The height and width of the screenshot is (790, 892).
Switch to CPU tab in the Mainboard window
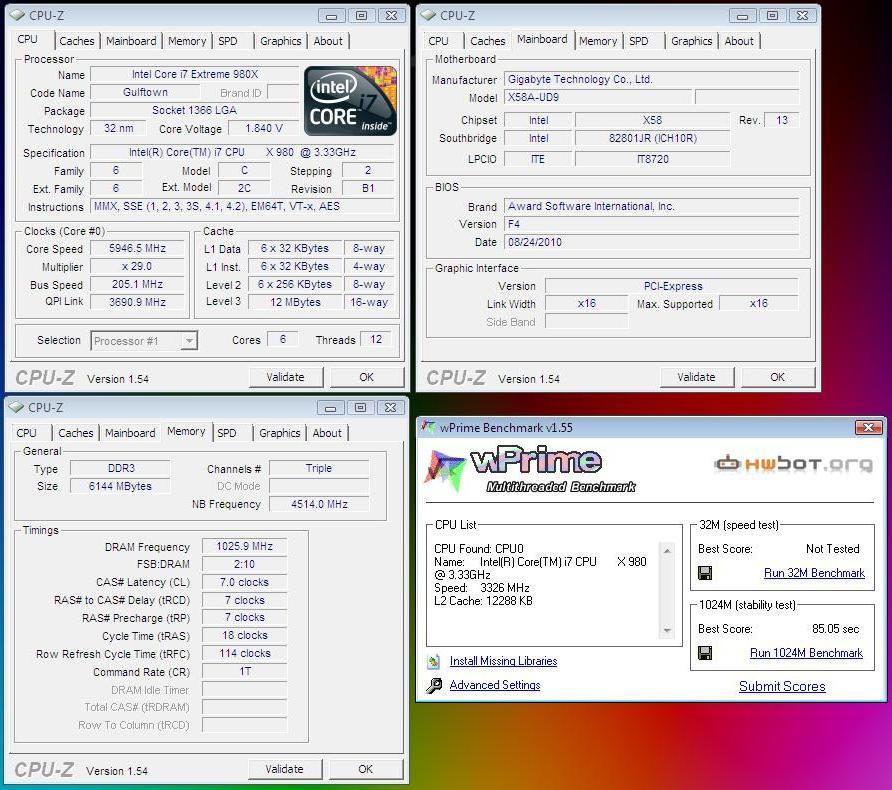pyautogui.click(x=438, y=41)
